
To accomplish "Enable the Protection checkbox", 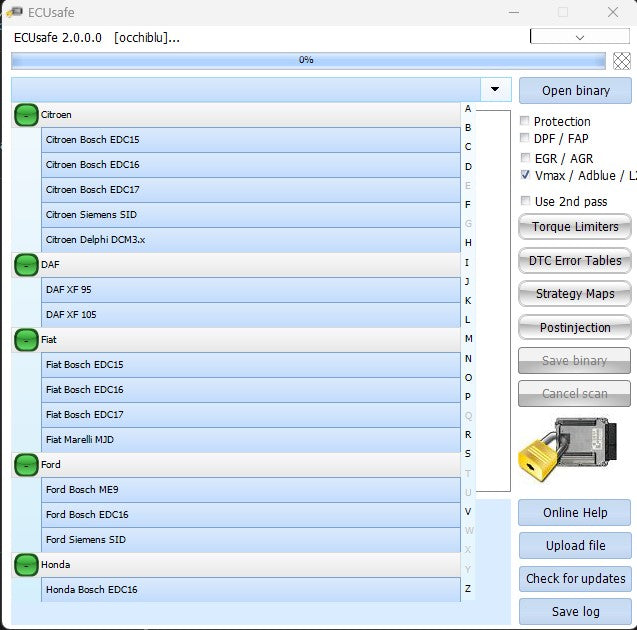I will pos(524,121).
